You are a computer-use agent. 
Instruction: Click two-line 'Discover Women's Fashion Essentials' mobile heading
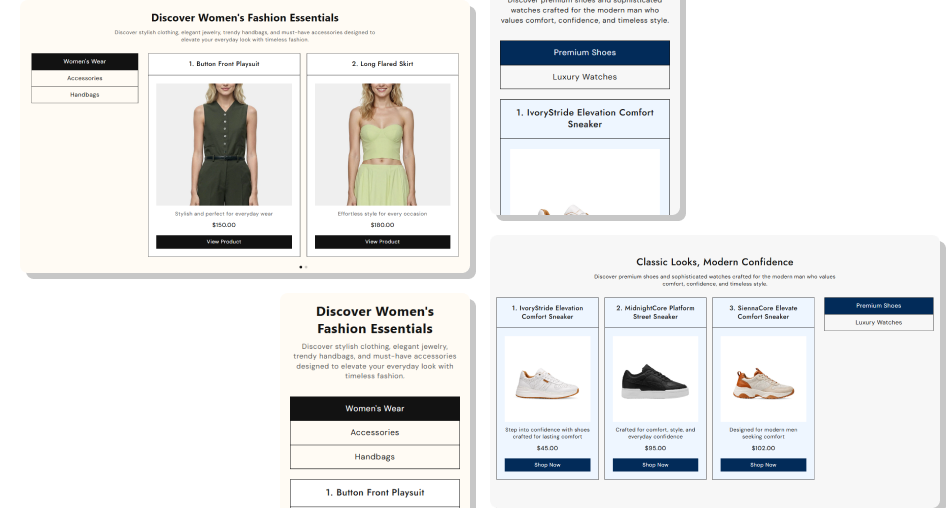374,320
